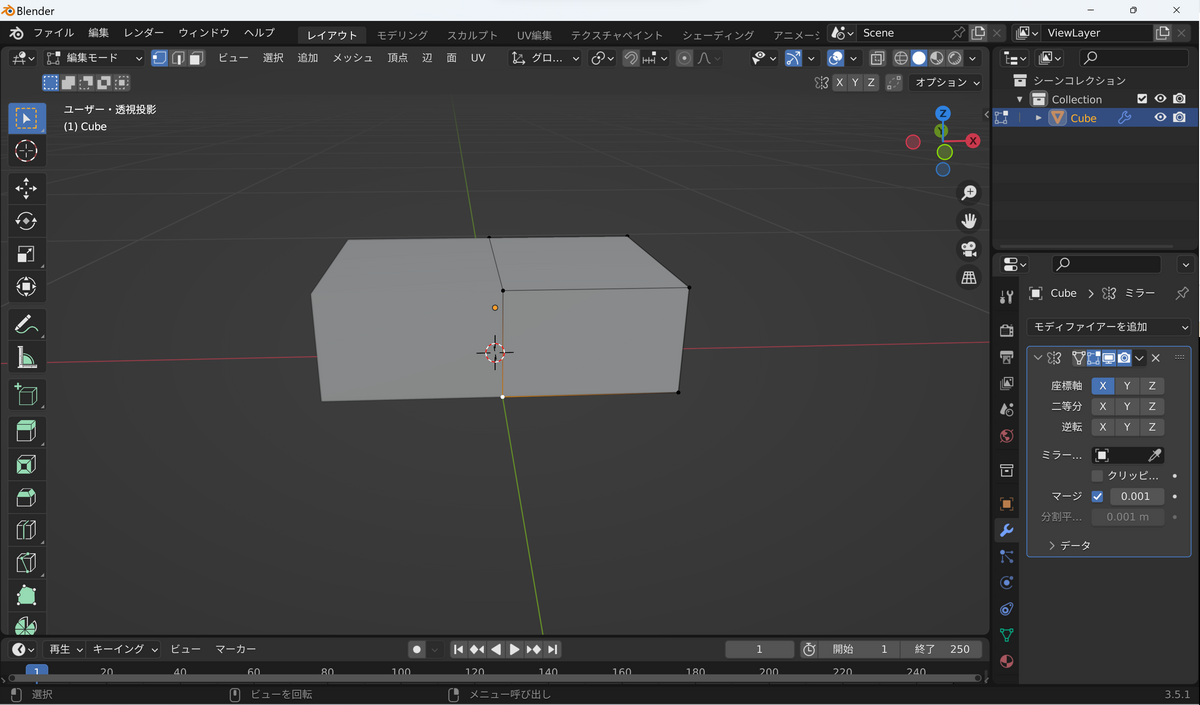Image resolution: width=1200 pixels, height=705 pixels.
Task: Switch to edge select mode
Action: 178,58
